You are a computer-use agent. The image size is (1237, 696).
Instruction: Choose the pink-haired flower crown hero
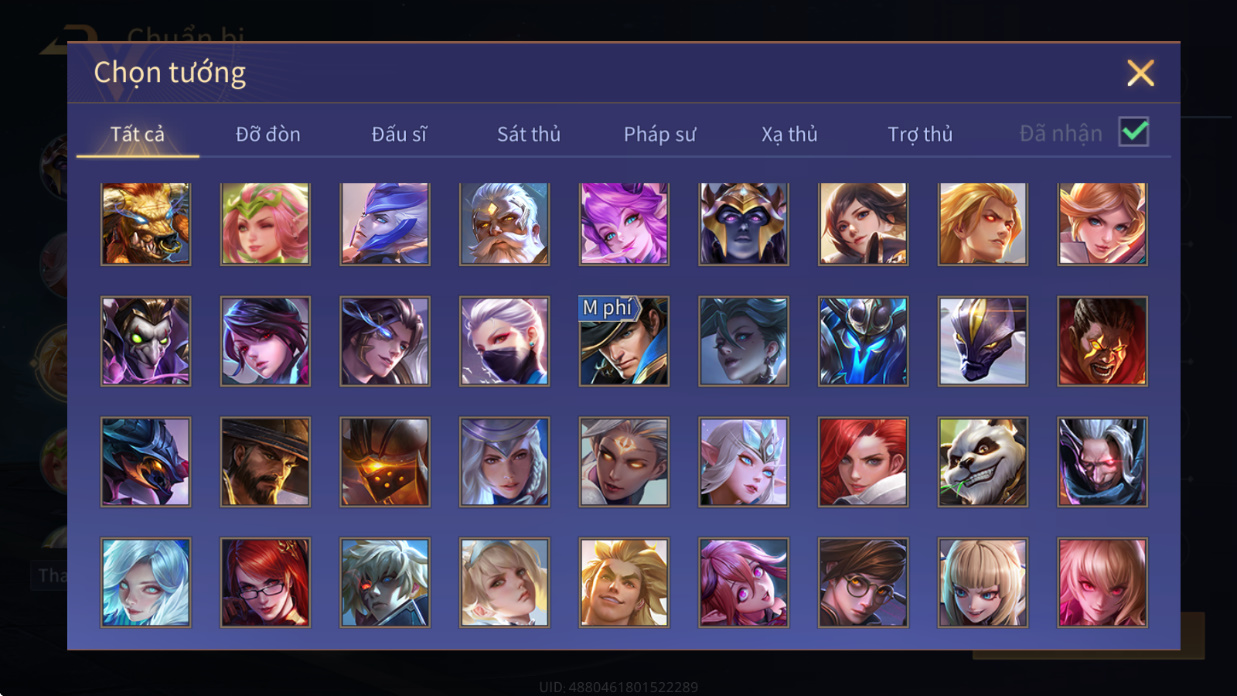(265, 223)
